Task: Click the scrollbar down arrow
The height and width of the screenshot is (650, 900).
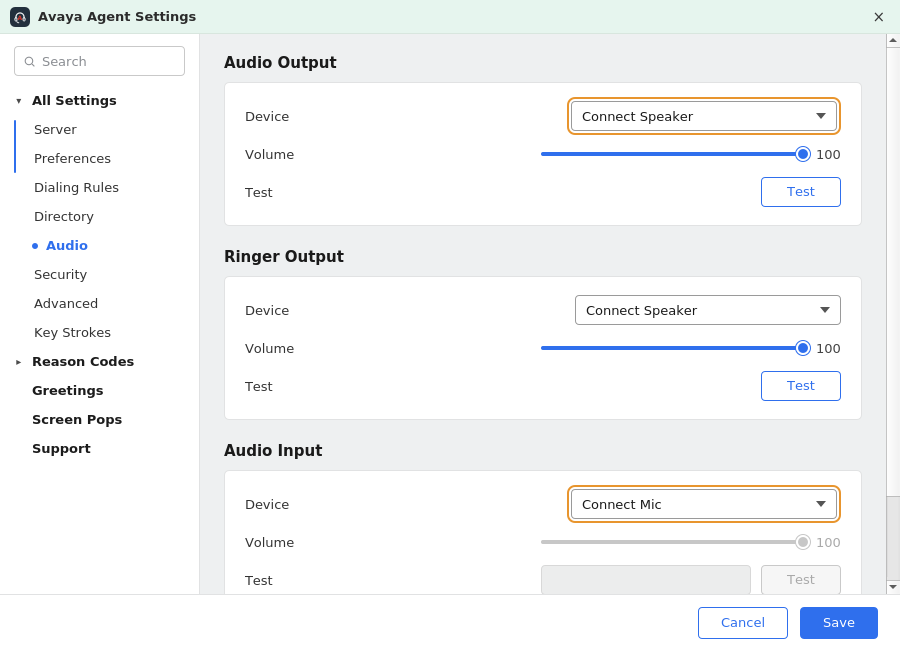Action: coord(893,587)
